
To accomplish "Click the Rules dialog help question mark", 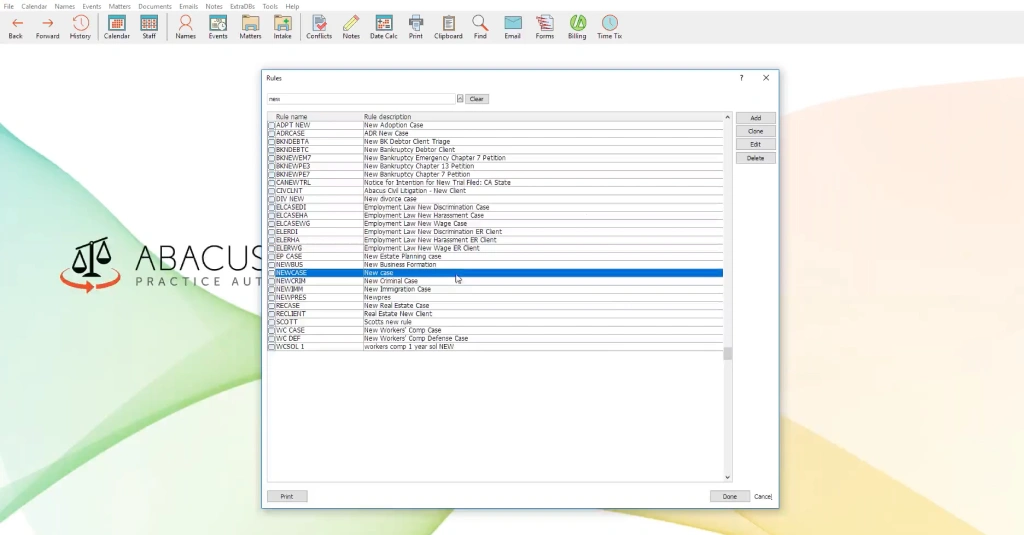I will click(741, 78).
